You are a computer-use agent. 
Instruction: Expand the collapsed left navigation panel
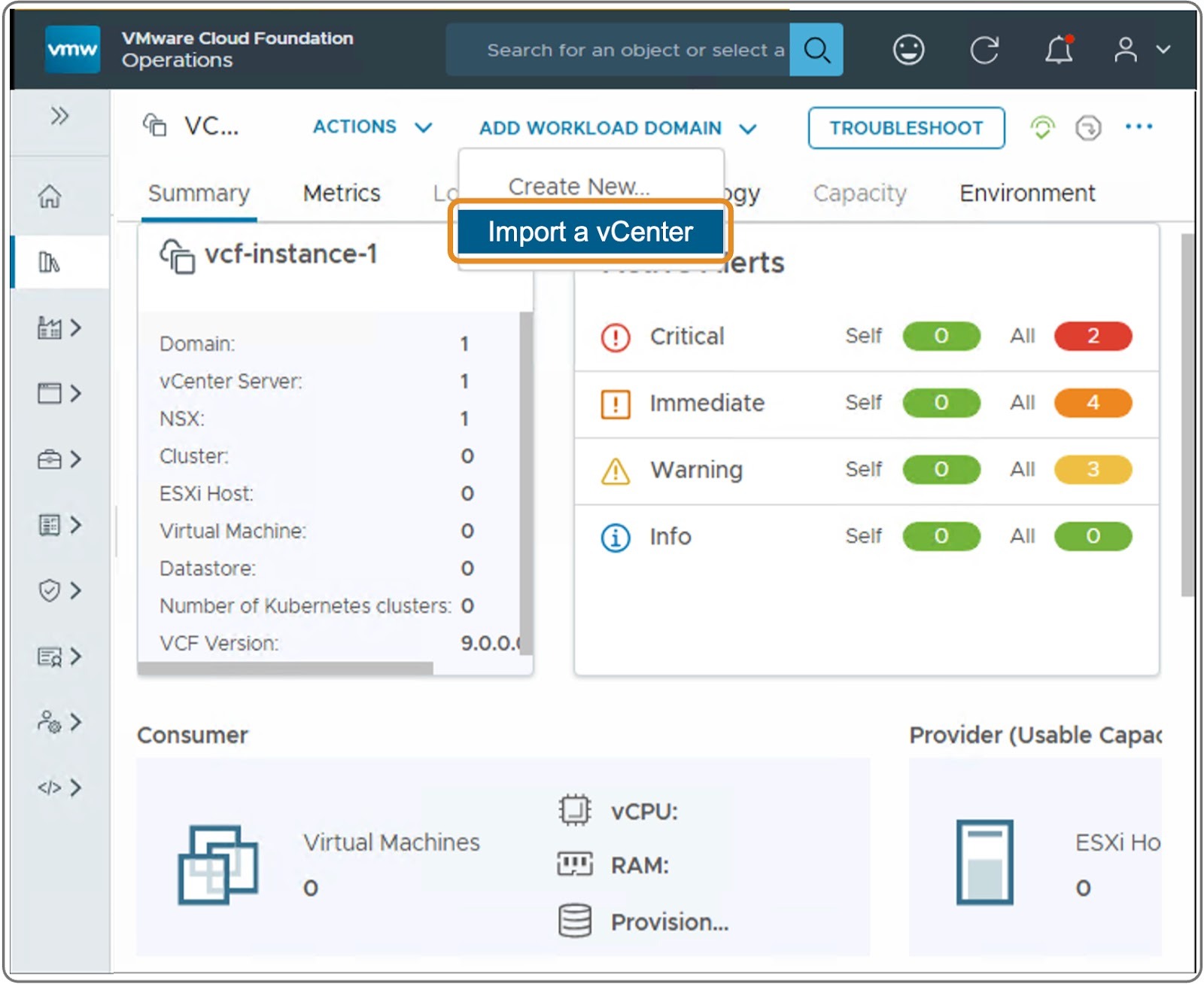coord(59,116)
